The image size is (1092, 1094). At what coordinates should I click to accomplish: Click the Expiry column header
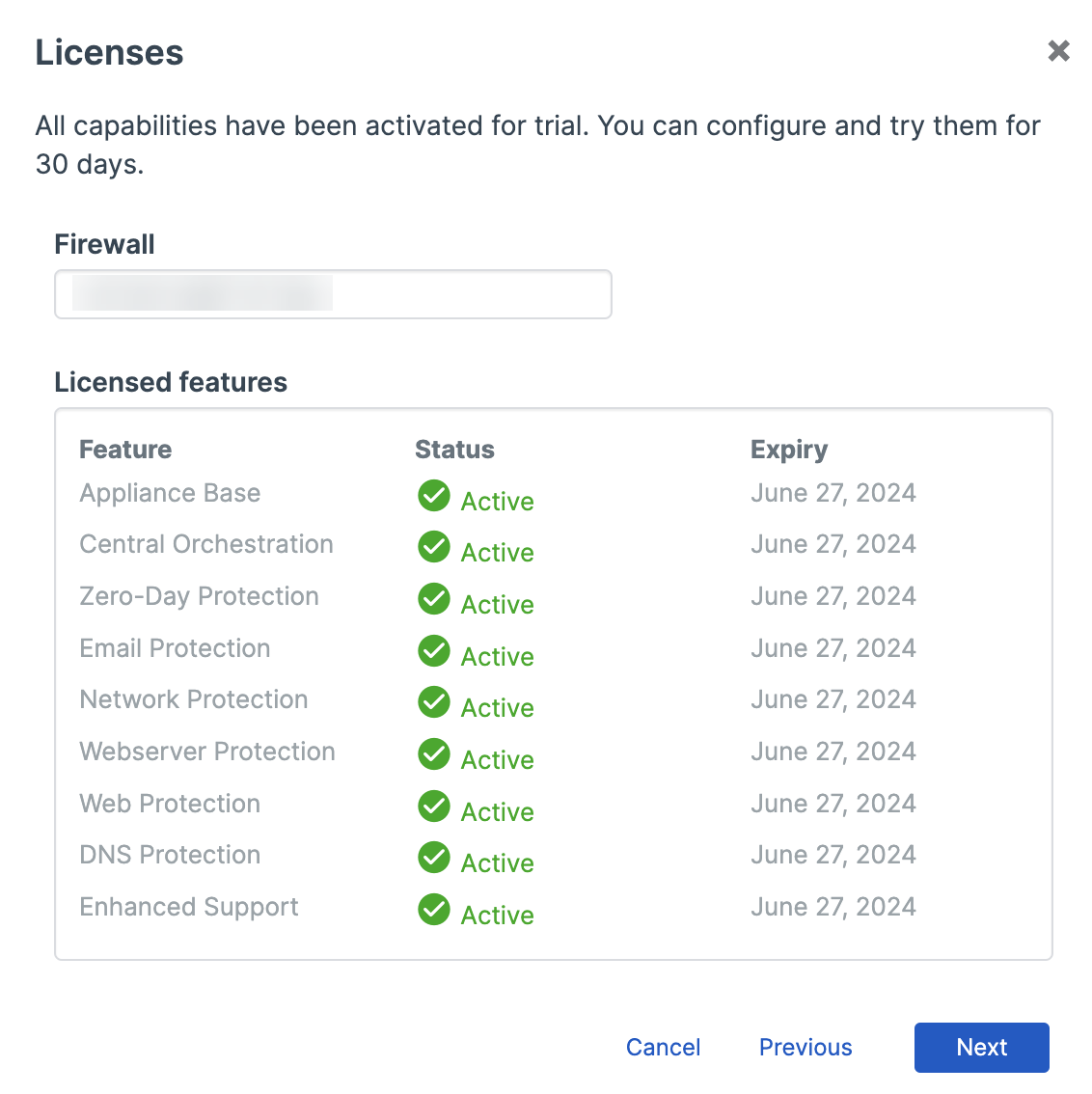click(x=789, y=449)
